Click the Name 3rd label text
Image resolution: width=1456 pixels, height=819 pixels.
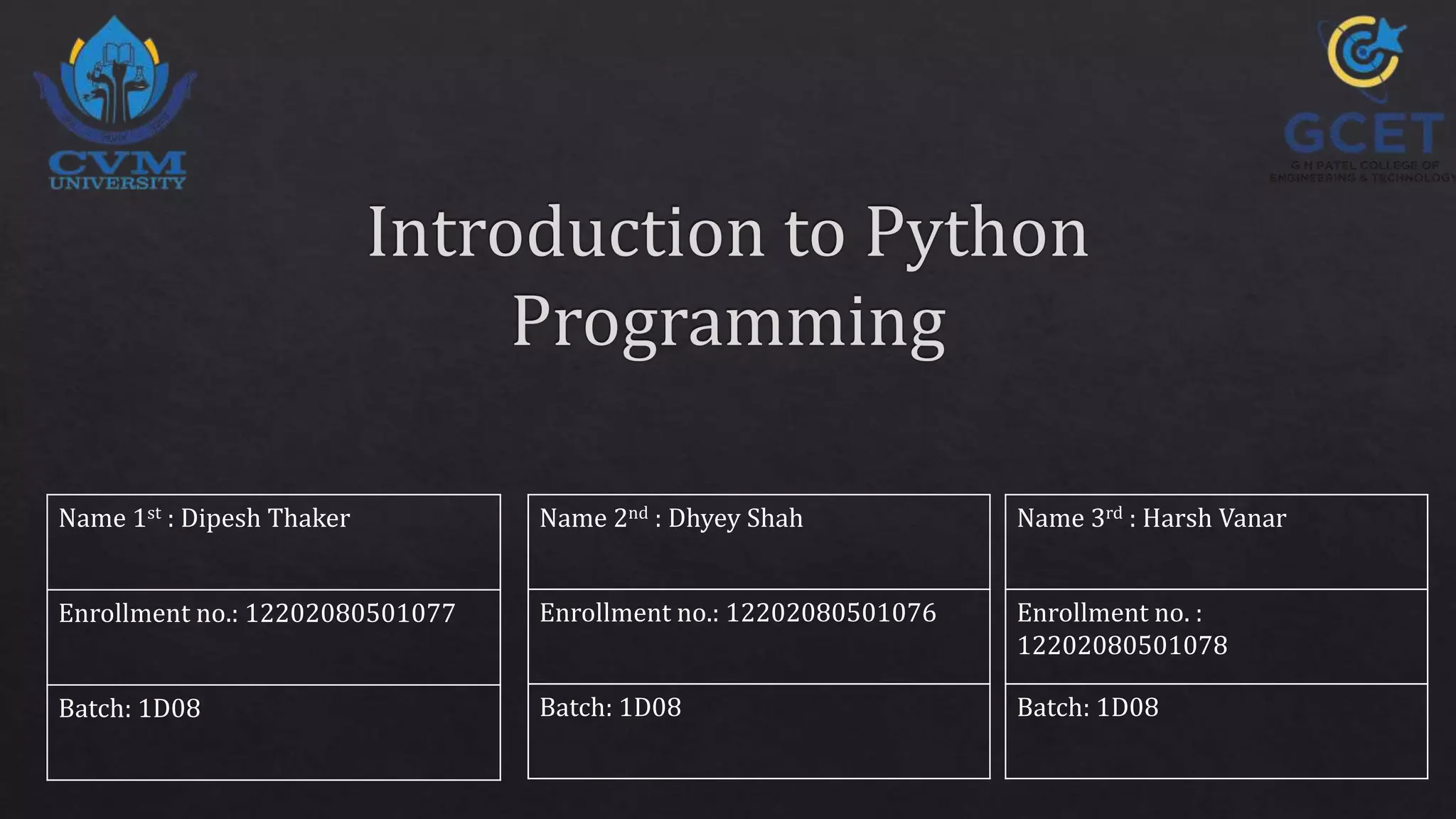pyautogui.click(x=1069, y=518)
